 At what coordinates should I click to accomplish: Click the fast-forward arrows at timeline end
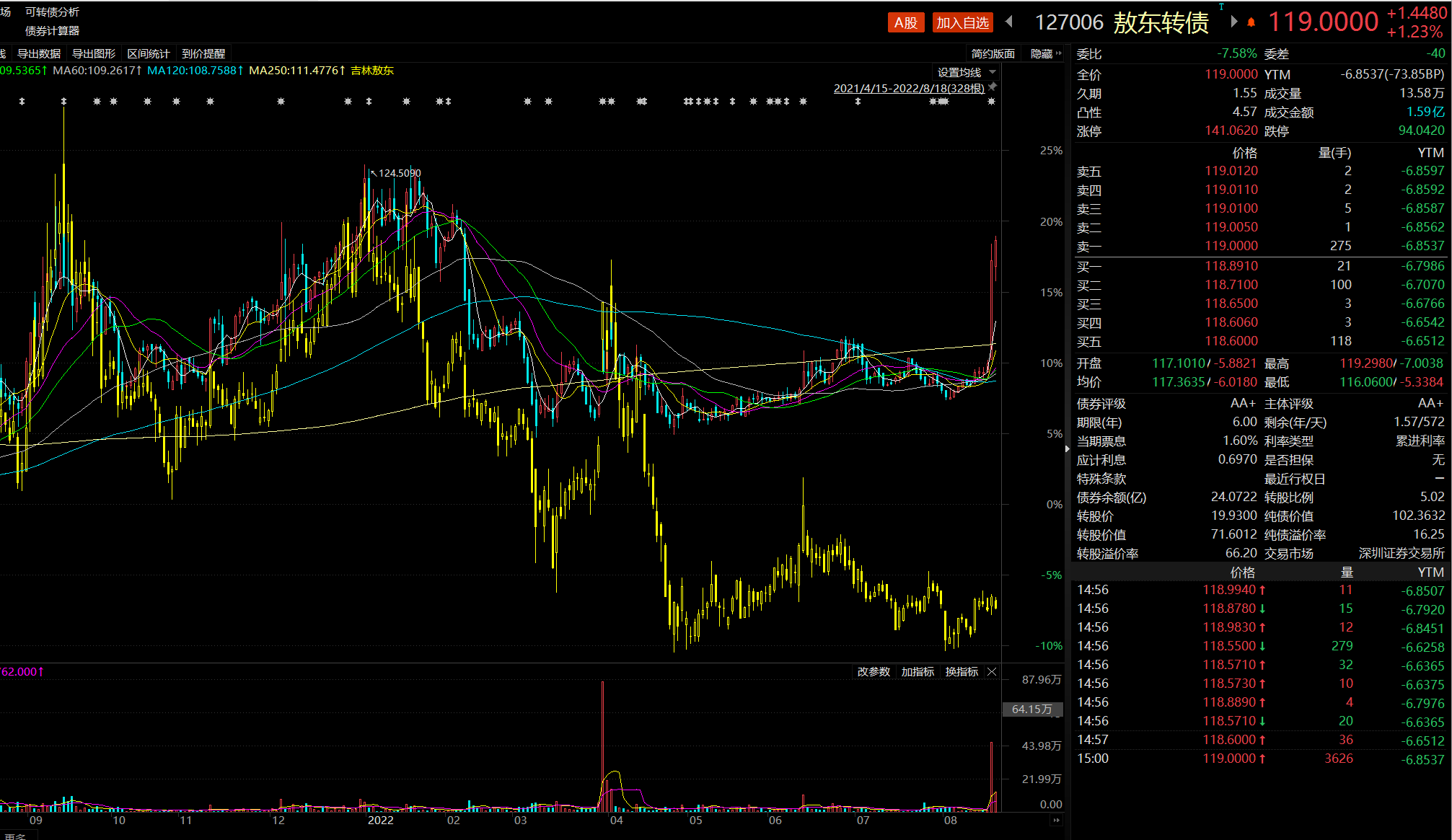pyautogui.click(x=1057, y=821)
